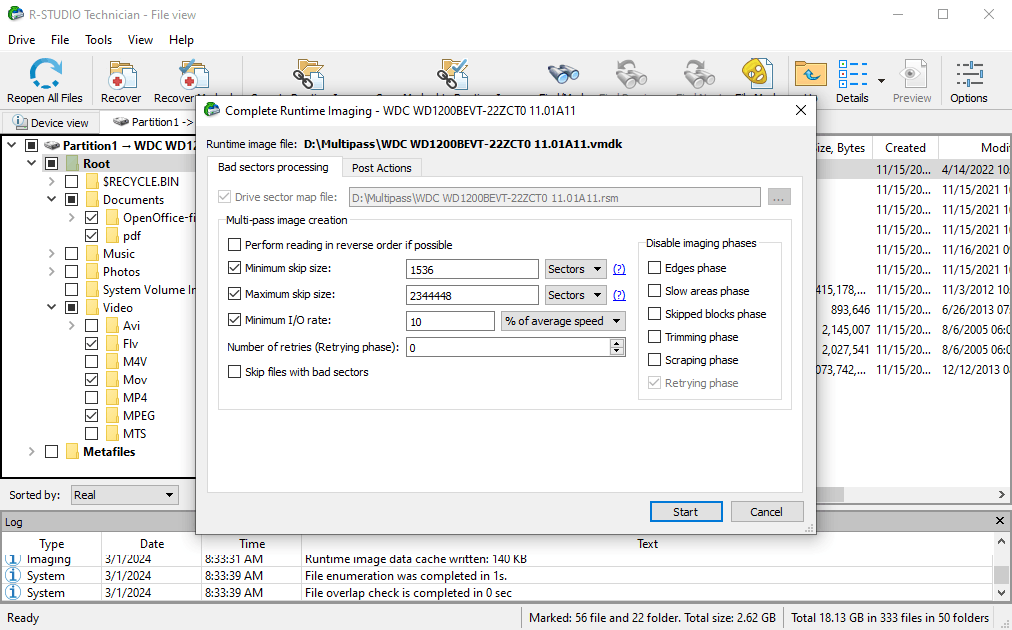Open help link next to Maximum skip size
Viewport: 1012px width, 630px height.
tap(619, 295)
